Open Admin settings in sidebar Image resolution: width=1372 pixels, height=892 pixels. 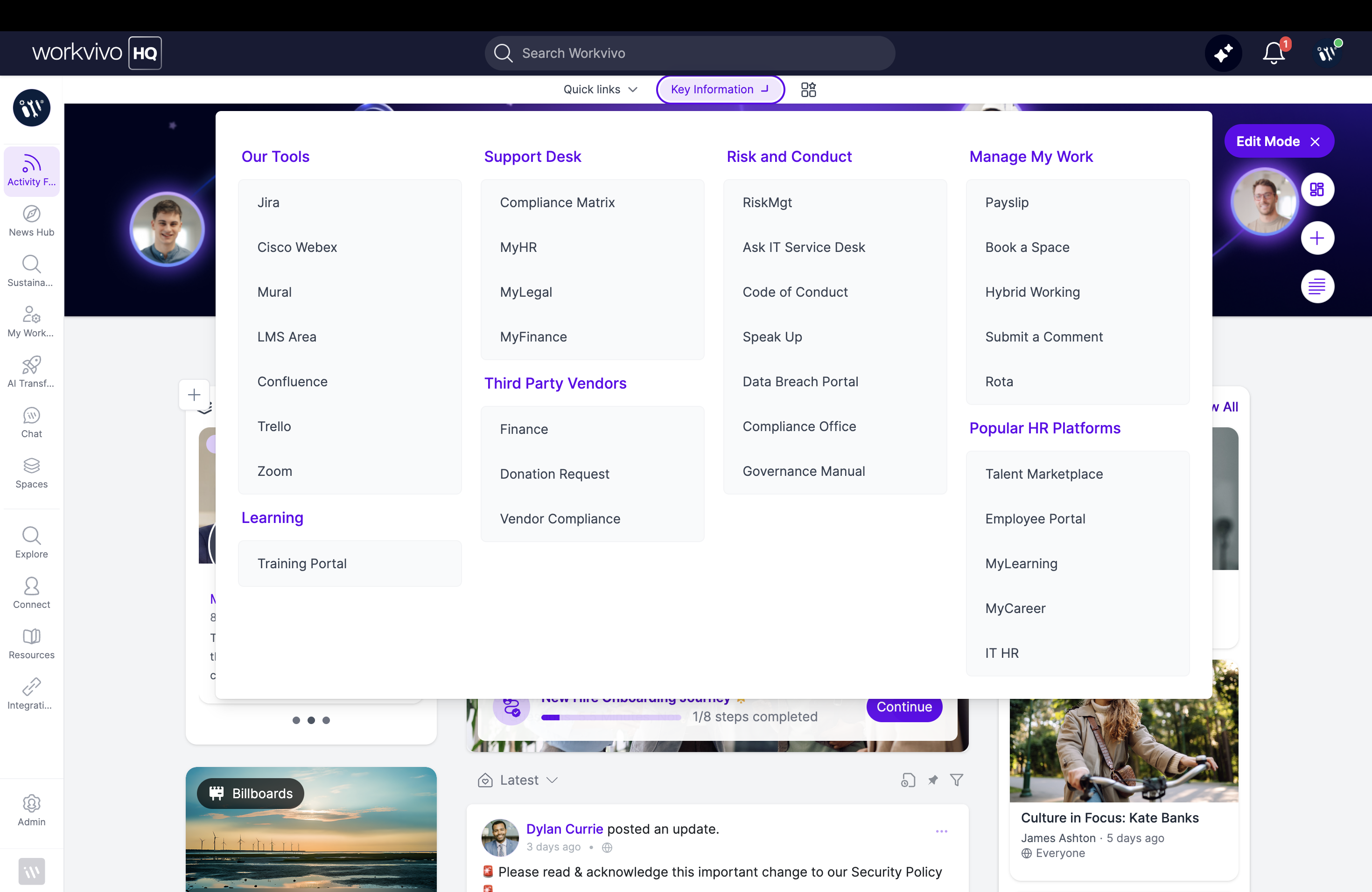(32, 811)
